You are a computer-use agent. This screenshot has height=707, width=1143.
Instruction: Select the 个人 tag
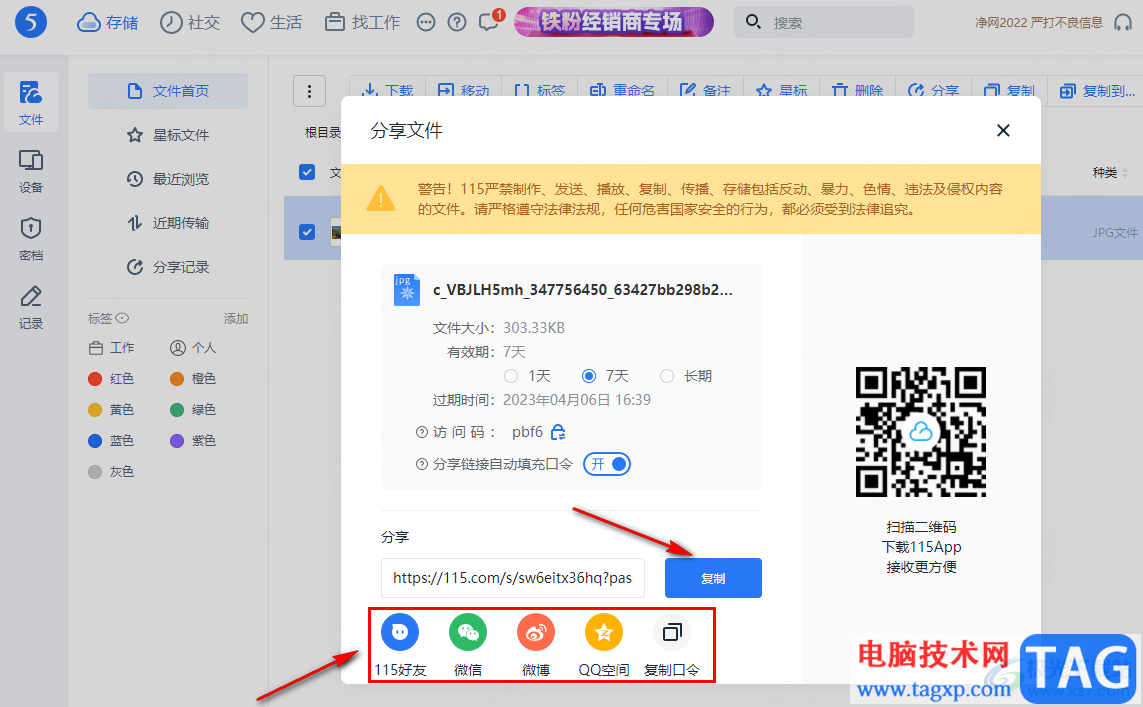pos(193,348)
